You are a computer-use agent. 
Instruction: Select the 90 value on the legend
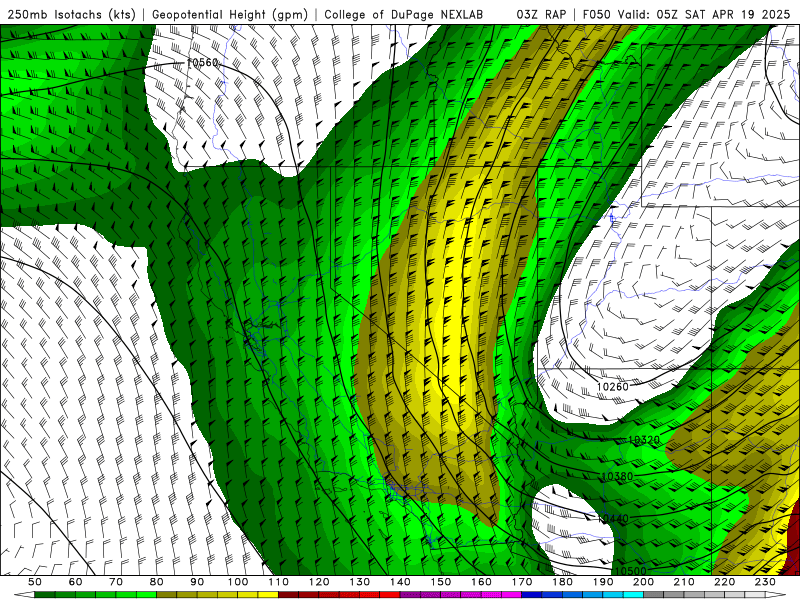[x=197, y=582]
